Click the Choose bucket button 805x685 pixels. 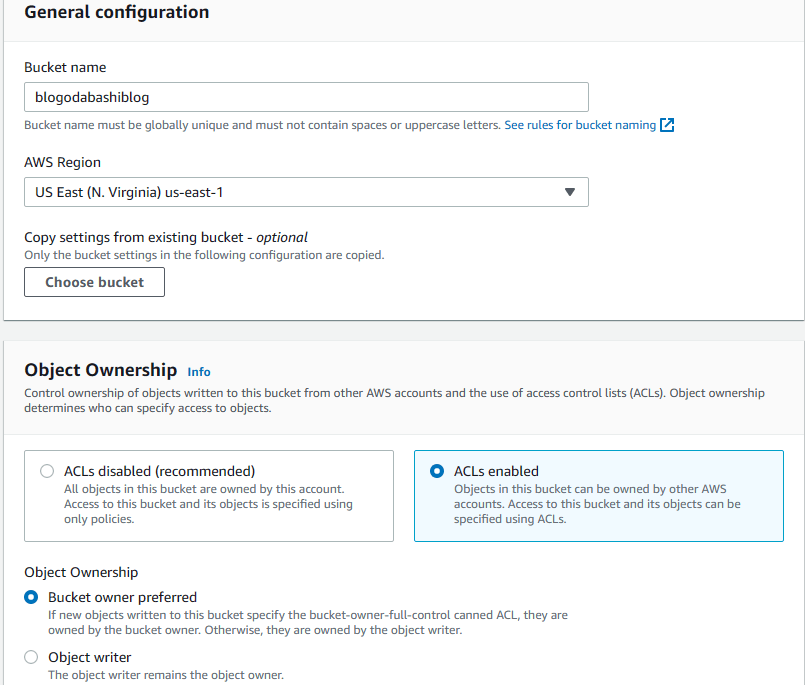pos(94,282)
